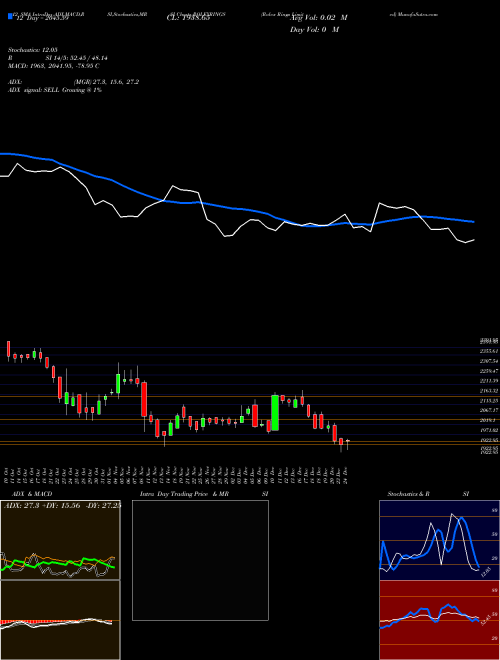Click the 2067.17 price axis label
Screen dimensions: 500x660
pos(489,410)
